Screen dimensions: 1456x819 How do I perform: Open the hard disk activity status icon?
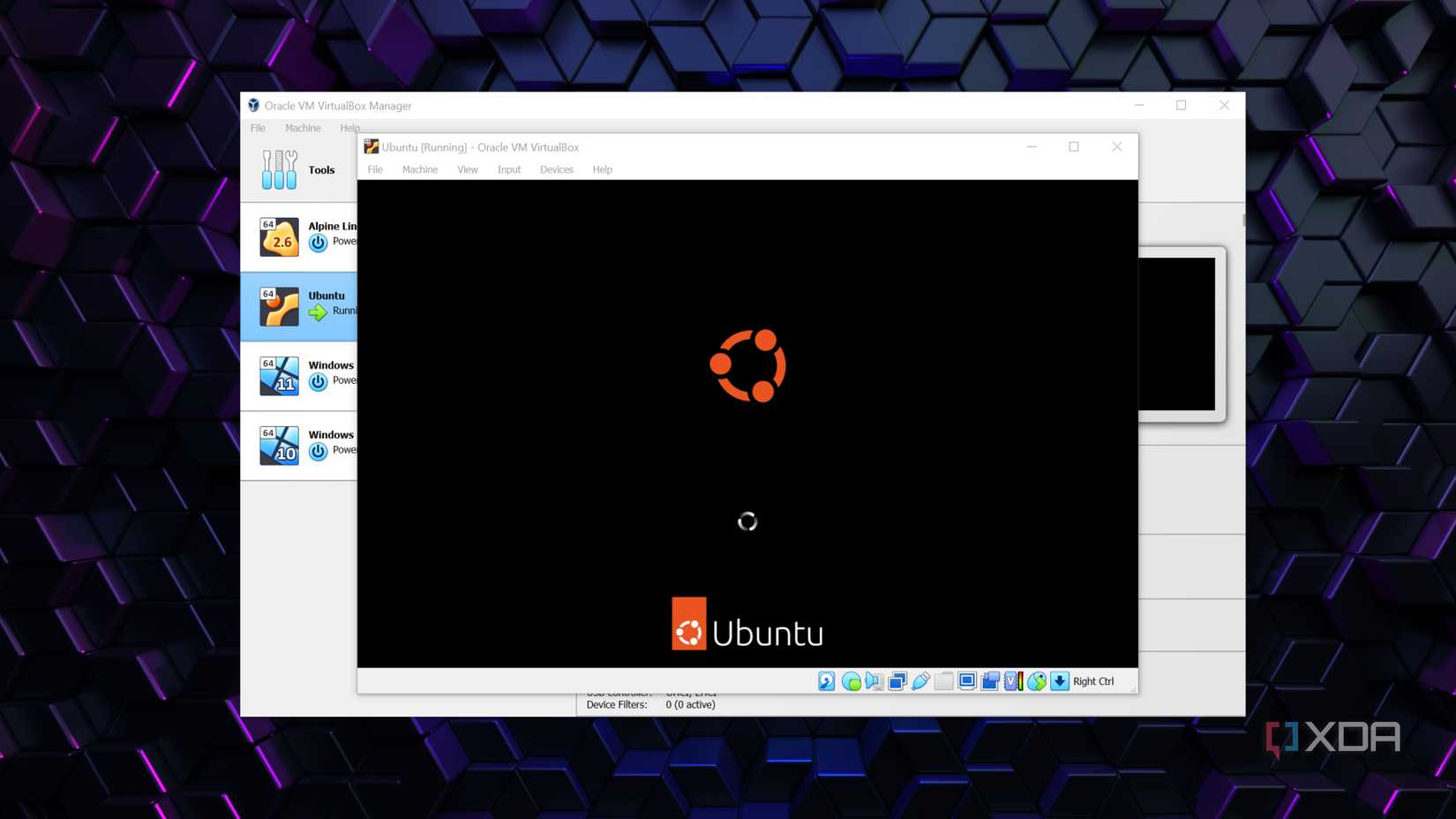click(x=825, y=681)
